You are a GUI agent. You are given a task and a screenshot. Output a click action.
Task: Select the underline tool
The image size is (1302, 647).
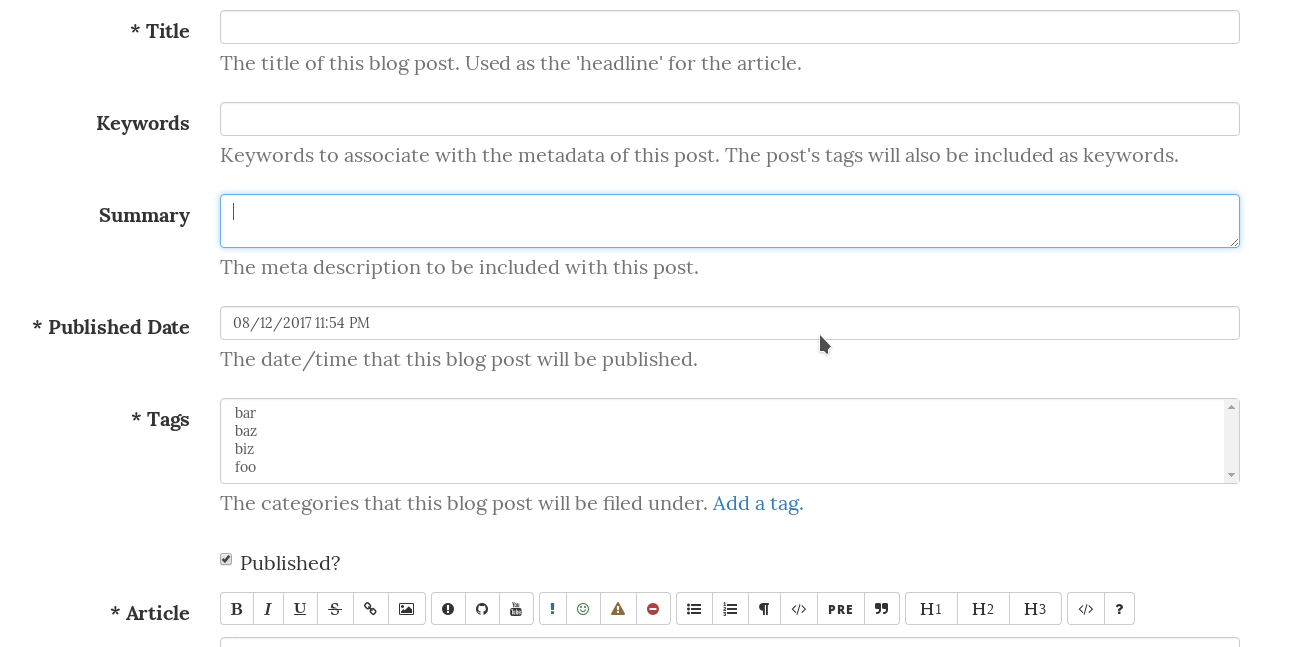click(x=300, y=608)
